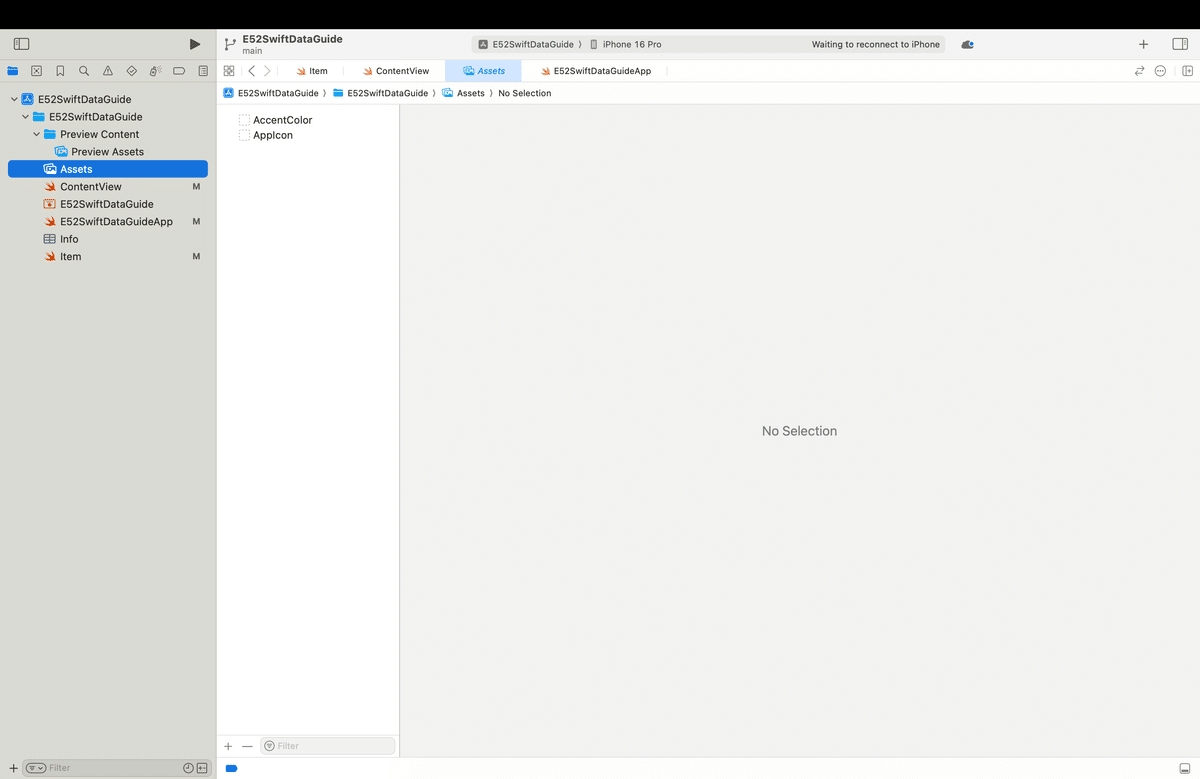The width and height of the screenshot is (1200, 779).
Task: Add a new file via navigator plus
Action: 13,768
